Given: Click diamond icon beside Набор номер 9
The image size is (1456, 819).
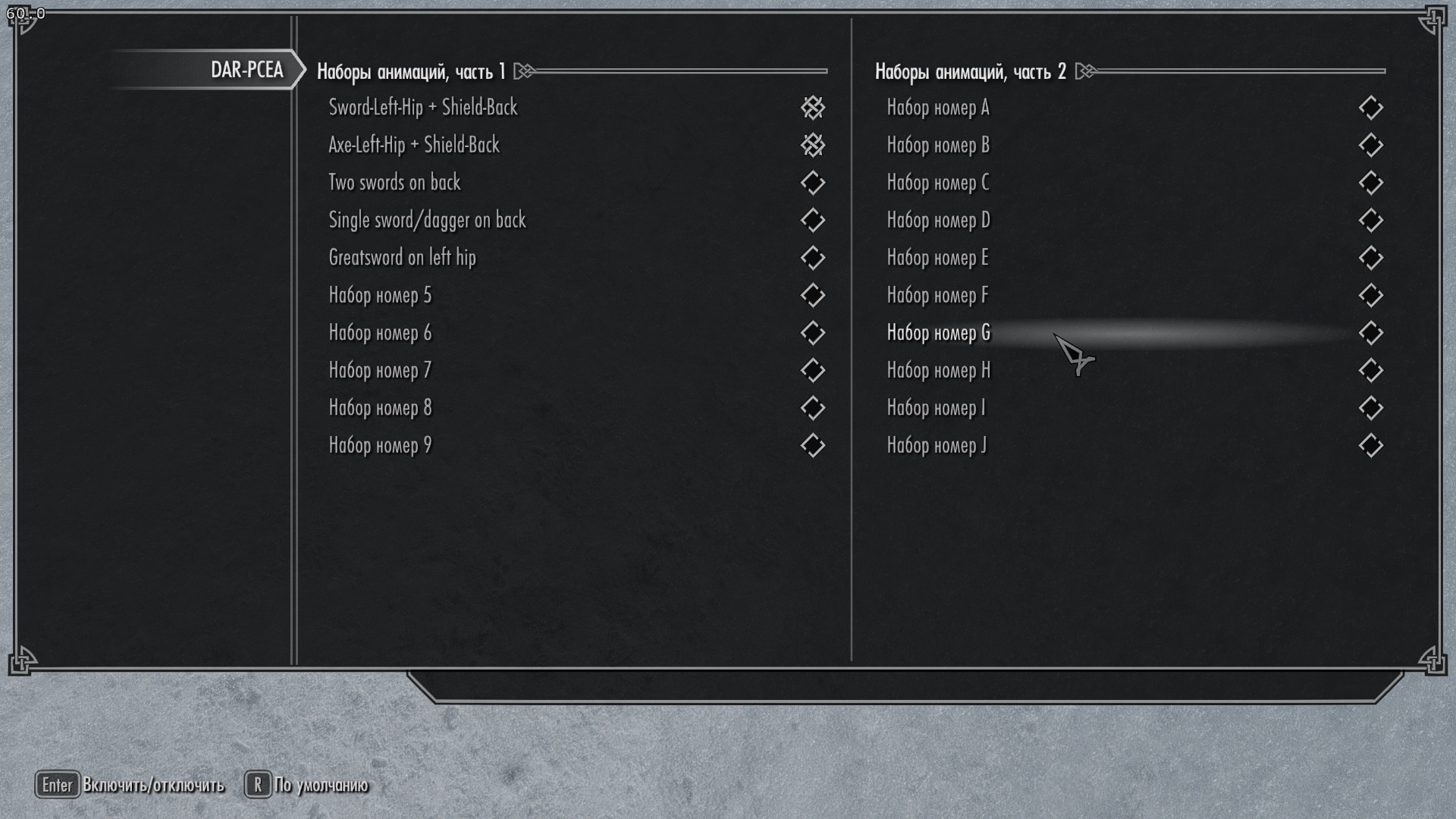Looking at the screenshot, I should coord(812,445).
